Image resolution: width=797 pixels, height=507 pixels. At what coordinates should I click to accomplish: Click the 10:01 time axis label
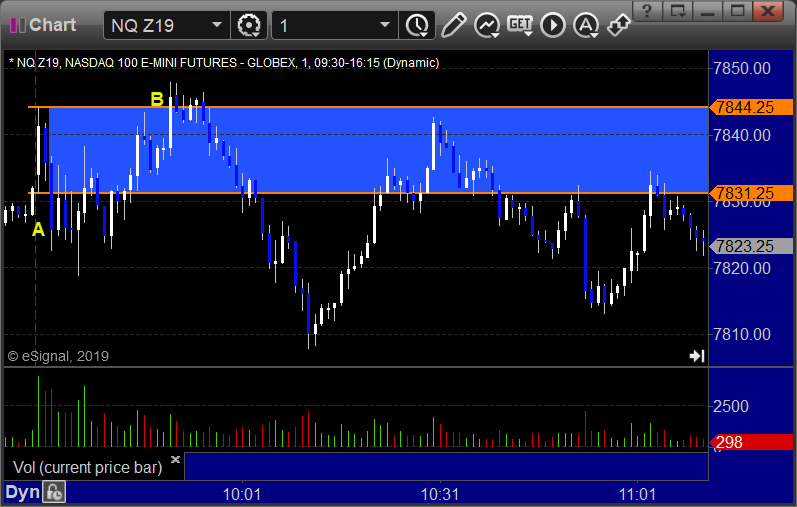(x=242, y=494)
